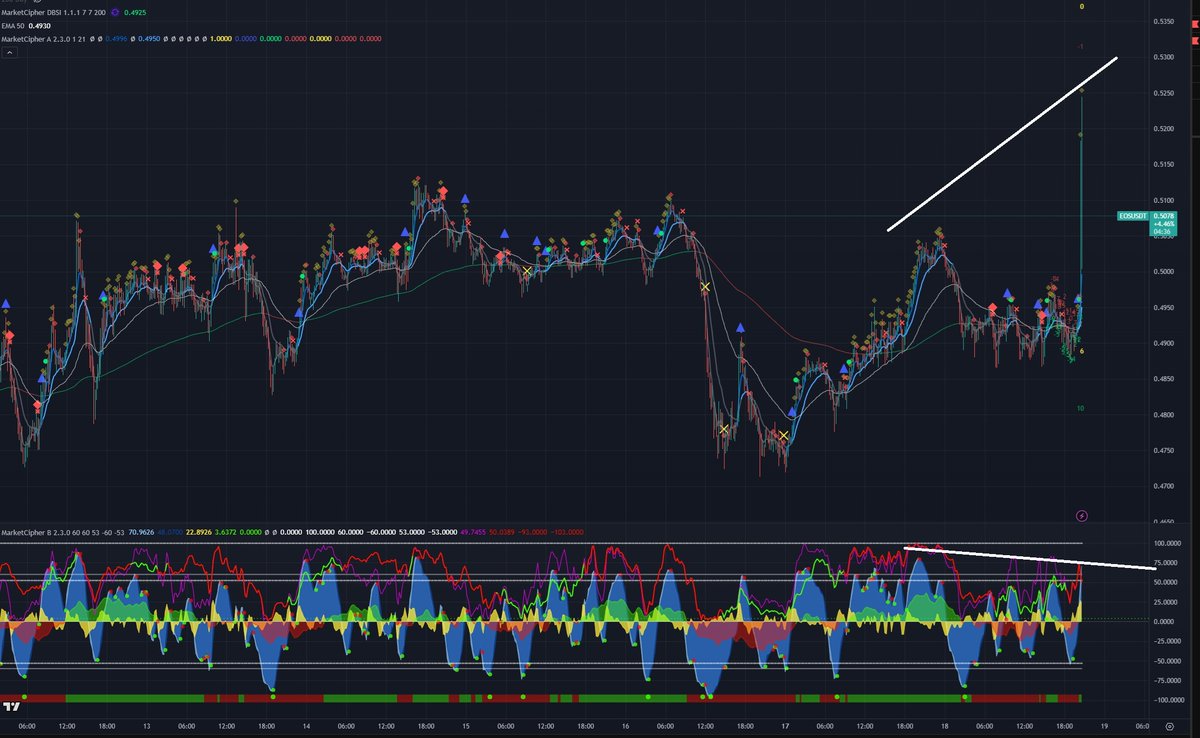
Task: Click the 04:36 candle countdown
Action: pos(1164,230)
